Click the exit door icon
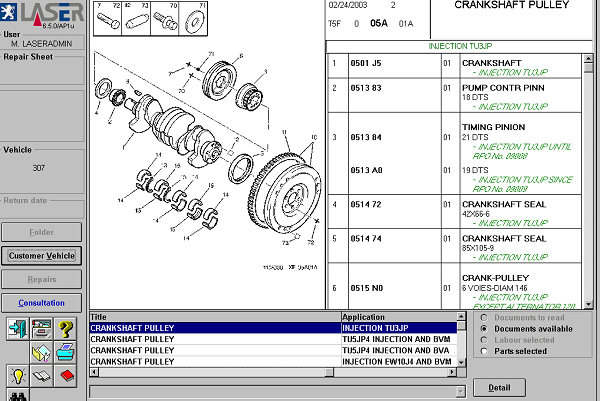 18,329
